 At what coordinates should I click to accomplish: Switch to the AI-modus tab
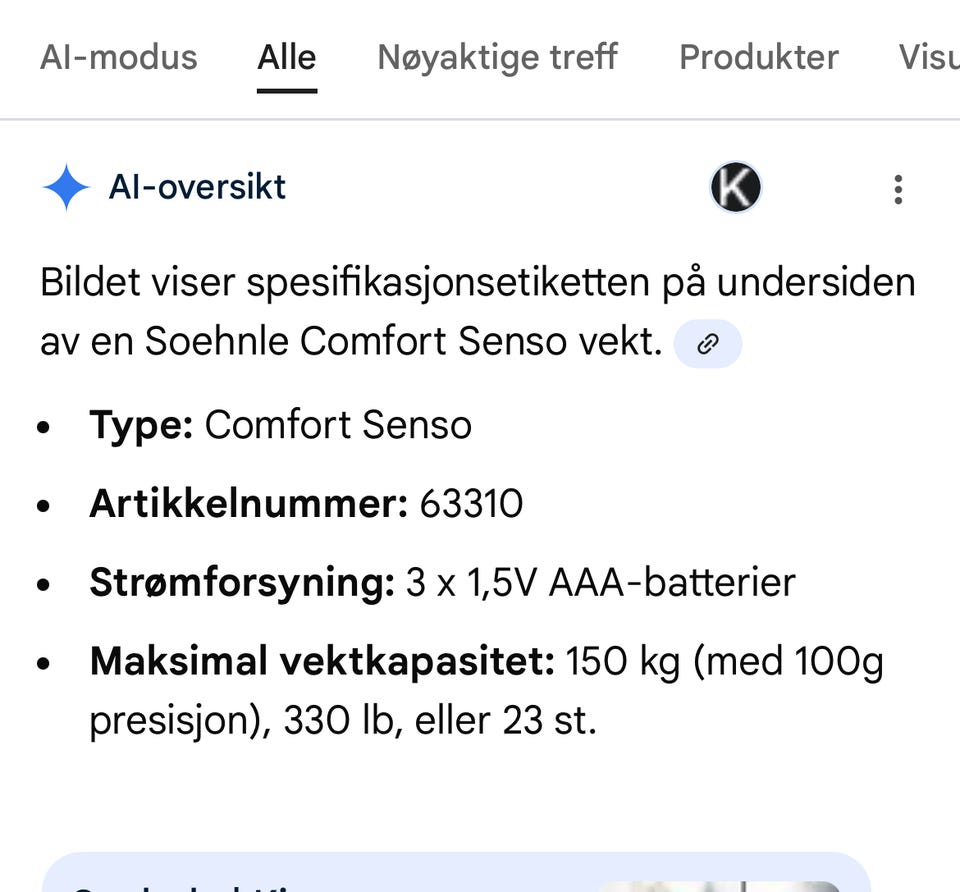pos(119,57)
